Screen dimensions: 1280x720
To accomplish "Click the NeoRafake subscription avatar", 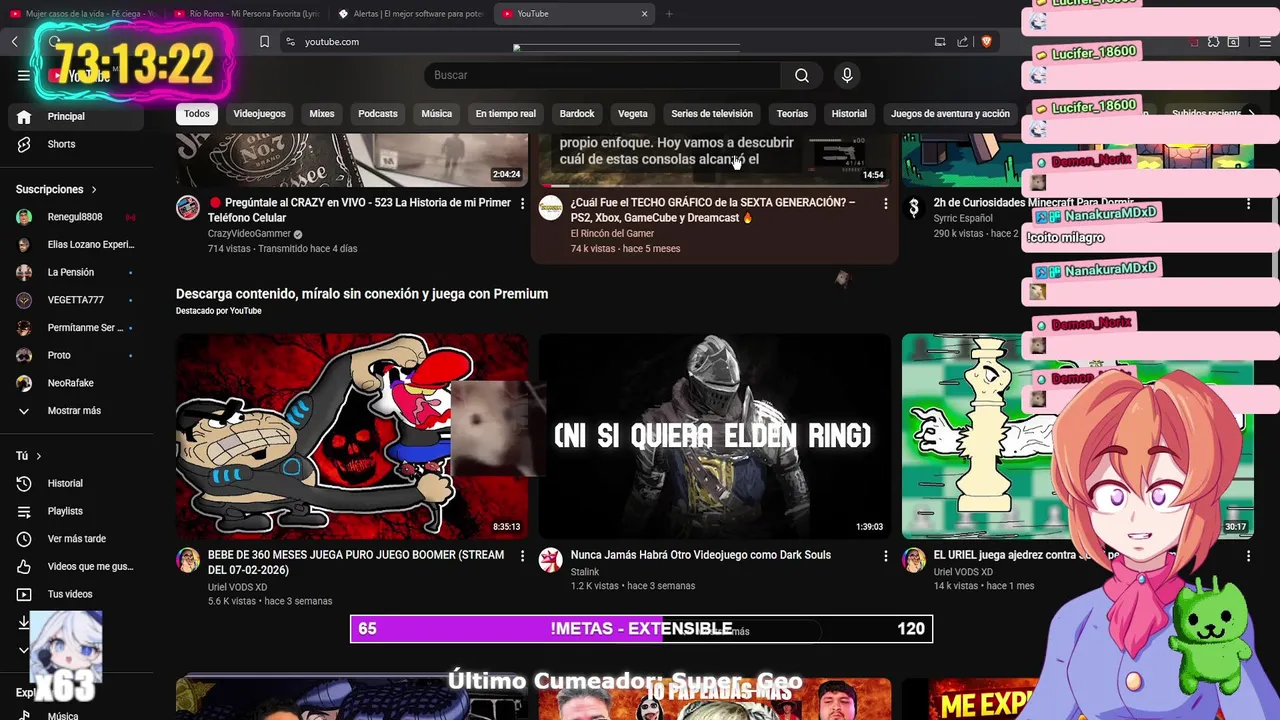I will [24, 383].
